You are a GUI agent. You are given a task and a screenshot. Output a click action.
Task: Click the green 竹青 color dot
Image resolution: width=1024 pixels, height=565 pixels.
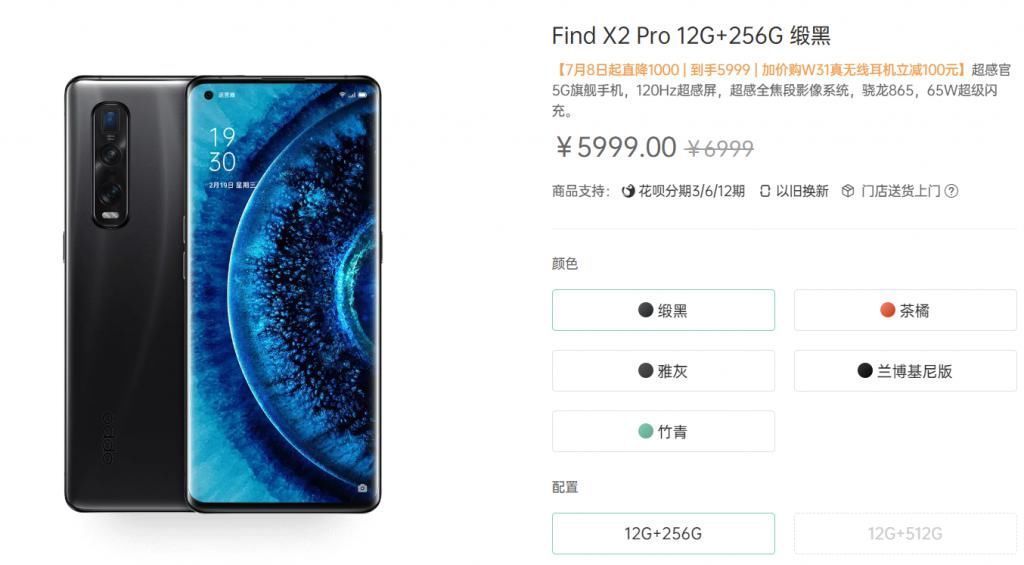pyautogui.click(x=646, y=431)
